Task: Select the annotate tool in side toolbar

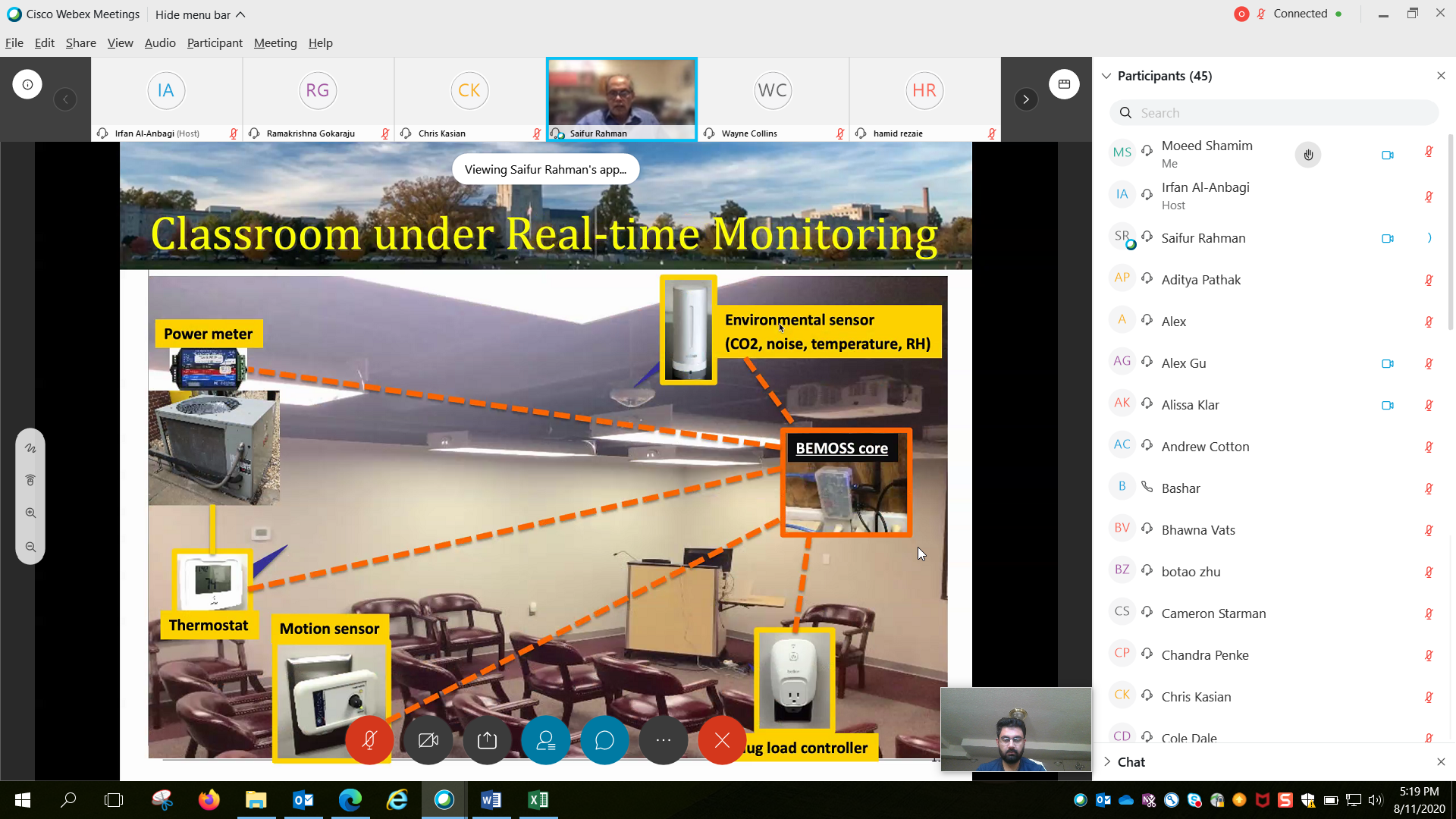Action: (x=30, y=448)
